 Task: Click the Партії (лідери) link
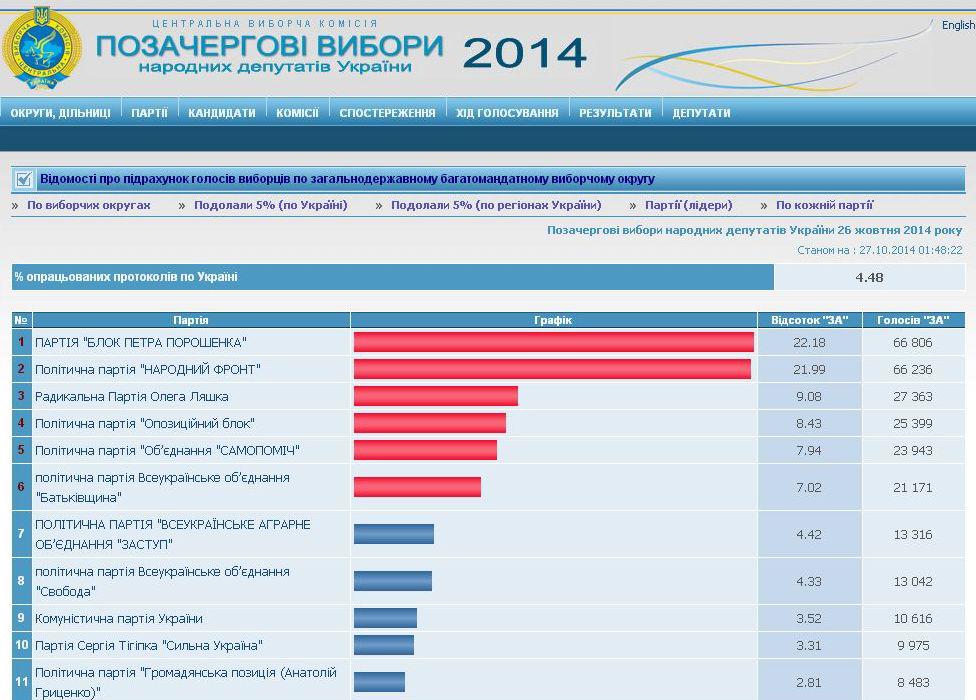click(x=688, y=205)
